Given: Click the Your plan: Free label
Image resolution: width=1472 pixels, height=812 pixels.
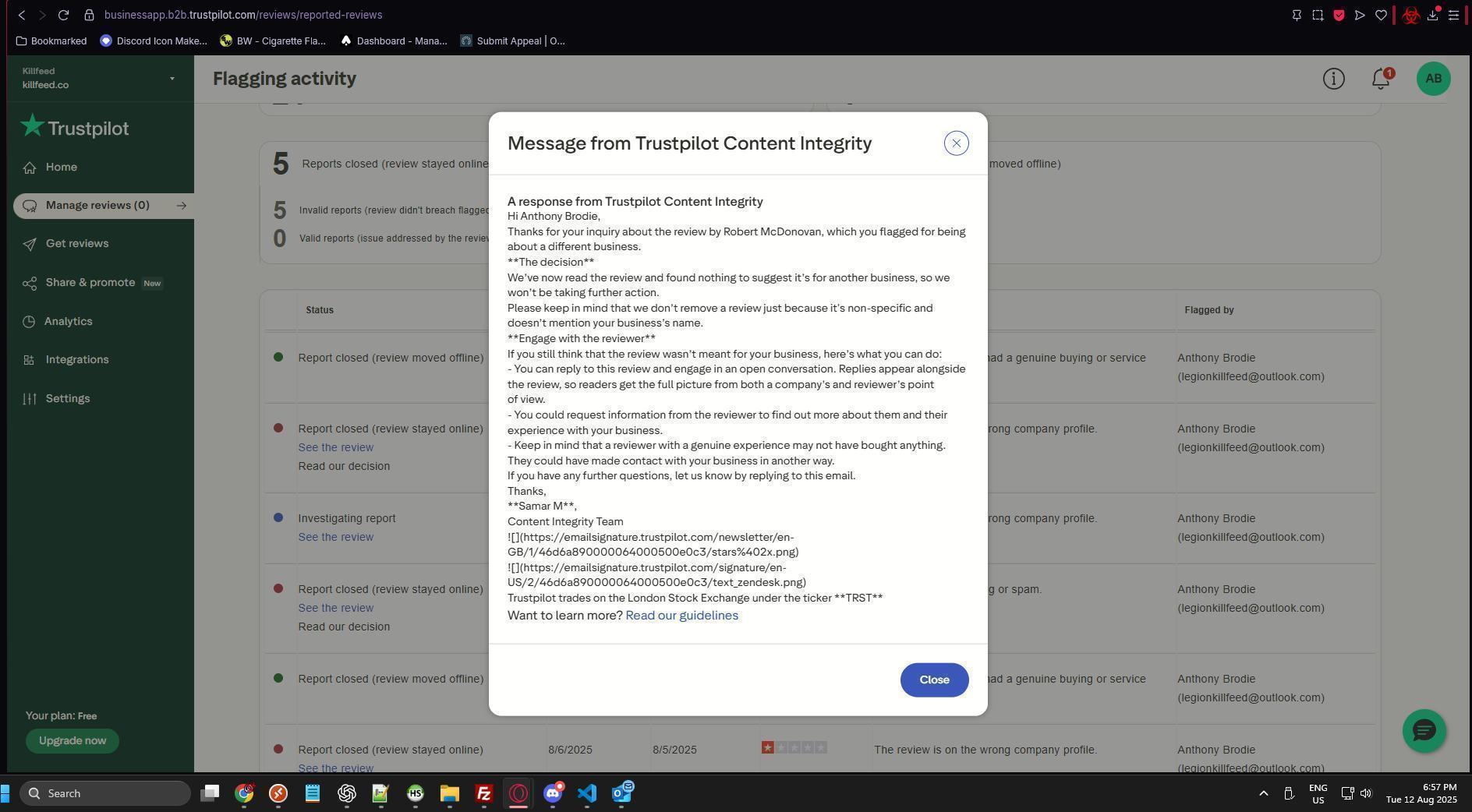Looking at the screenshot, I should pos(61,716).
